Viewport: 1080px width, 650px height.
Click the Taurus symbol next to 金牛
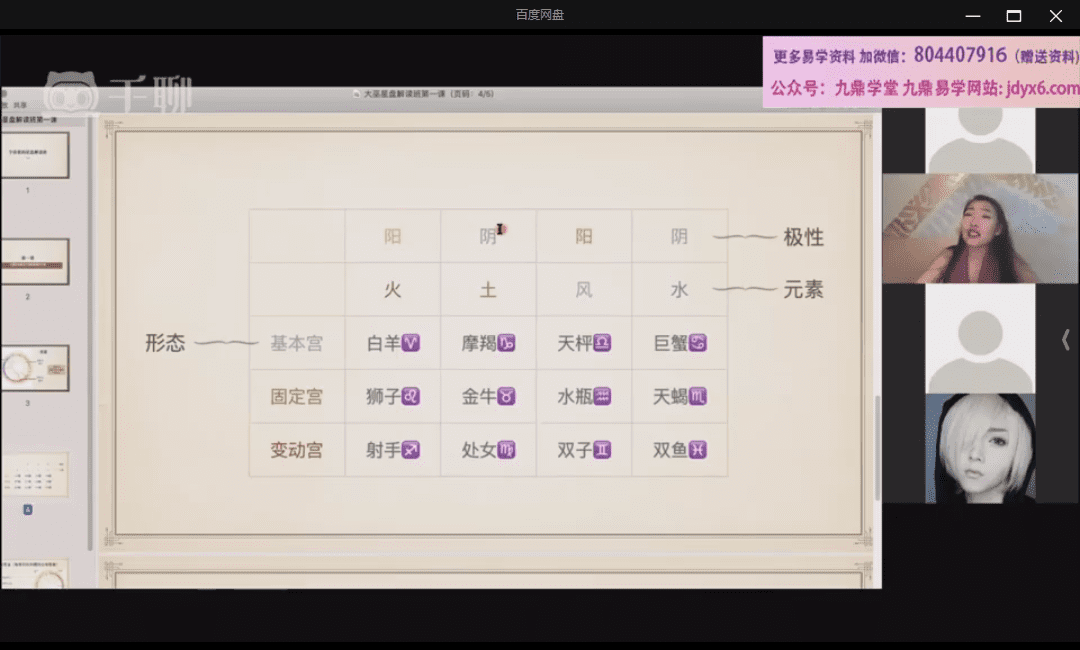point(507,397)
